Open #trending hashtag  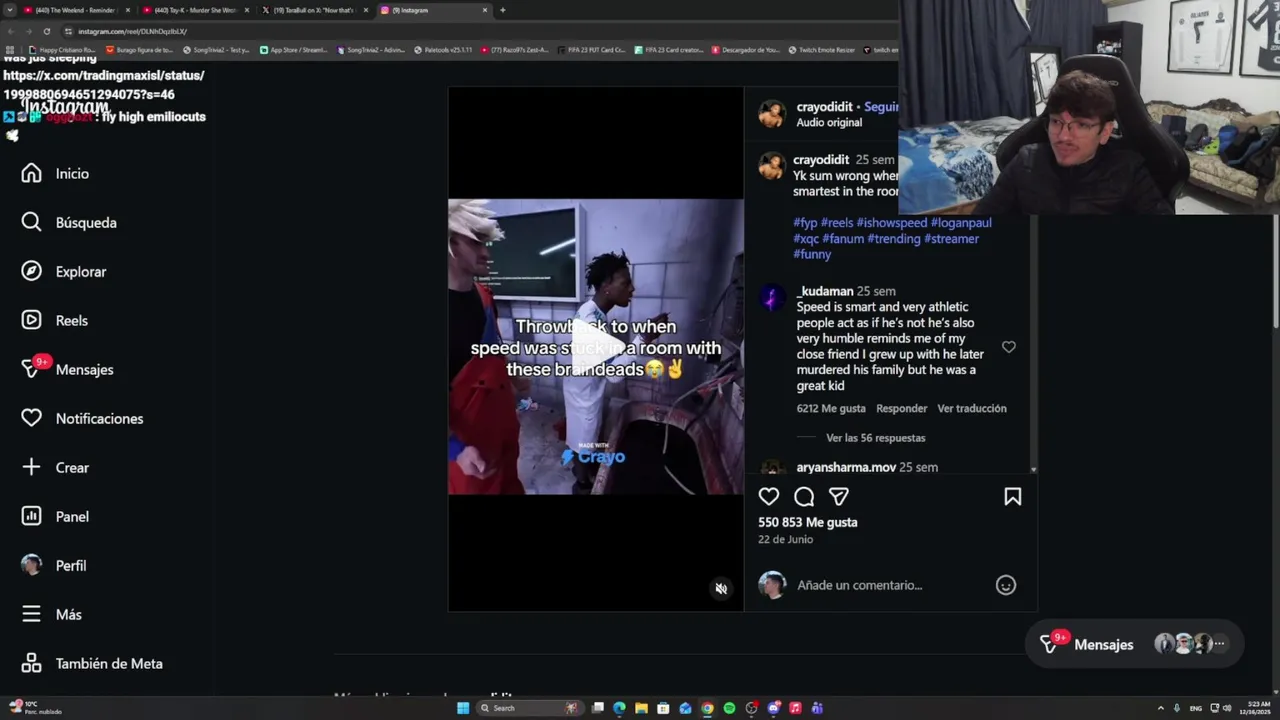pos(894,238)
